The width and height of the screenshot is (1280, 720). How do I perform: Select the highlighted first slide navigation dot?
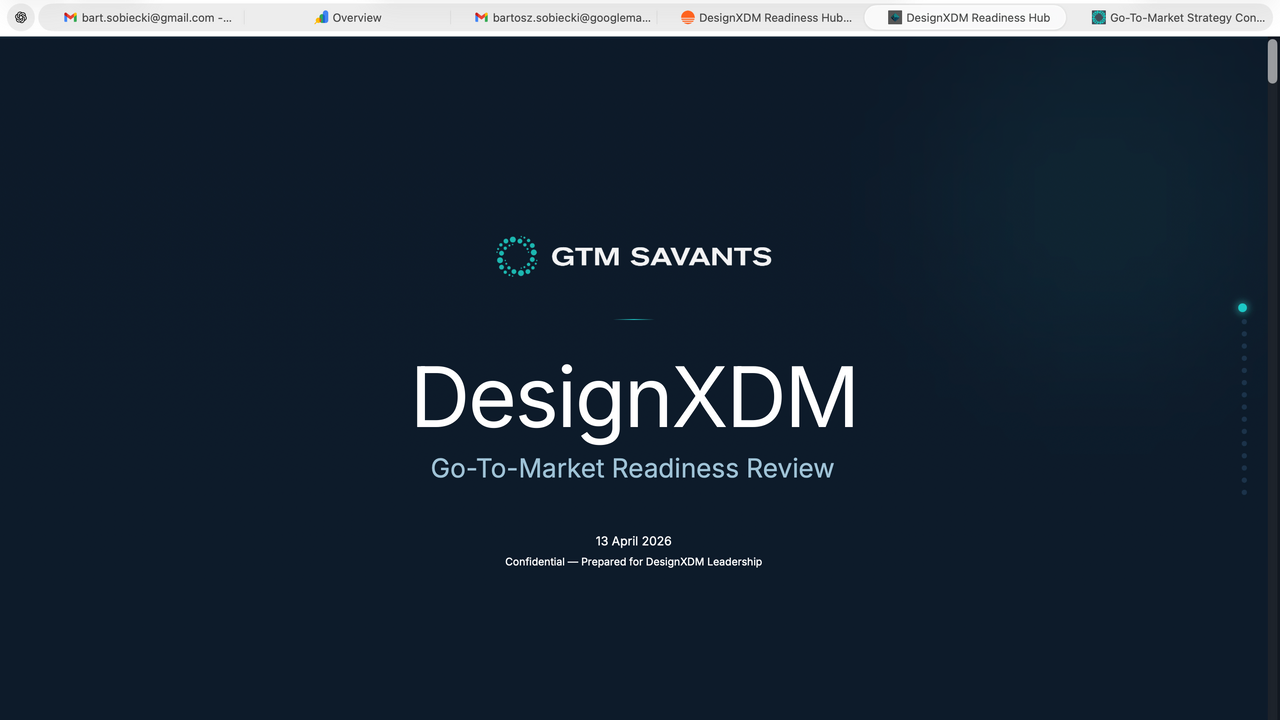coord(1243,308)
